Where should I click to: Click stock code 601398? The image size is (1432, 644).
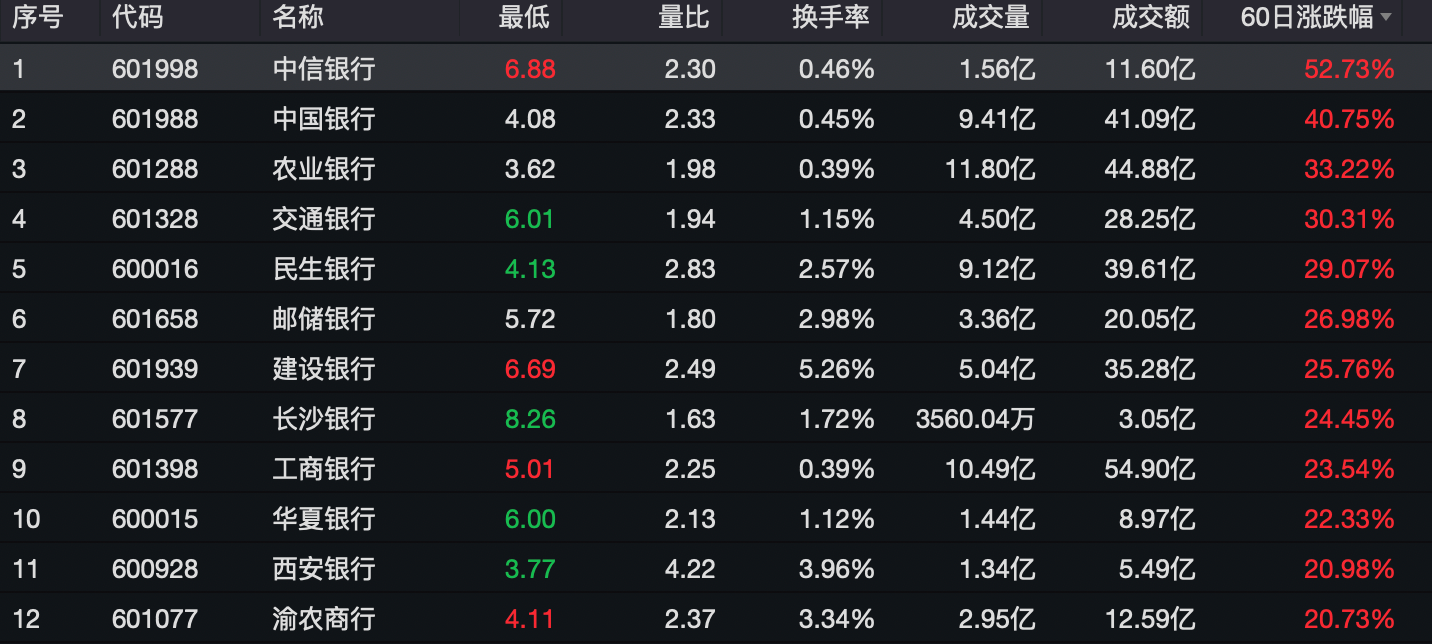tap(155, 468)
